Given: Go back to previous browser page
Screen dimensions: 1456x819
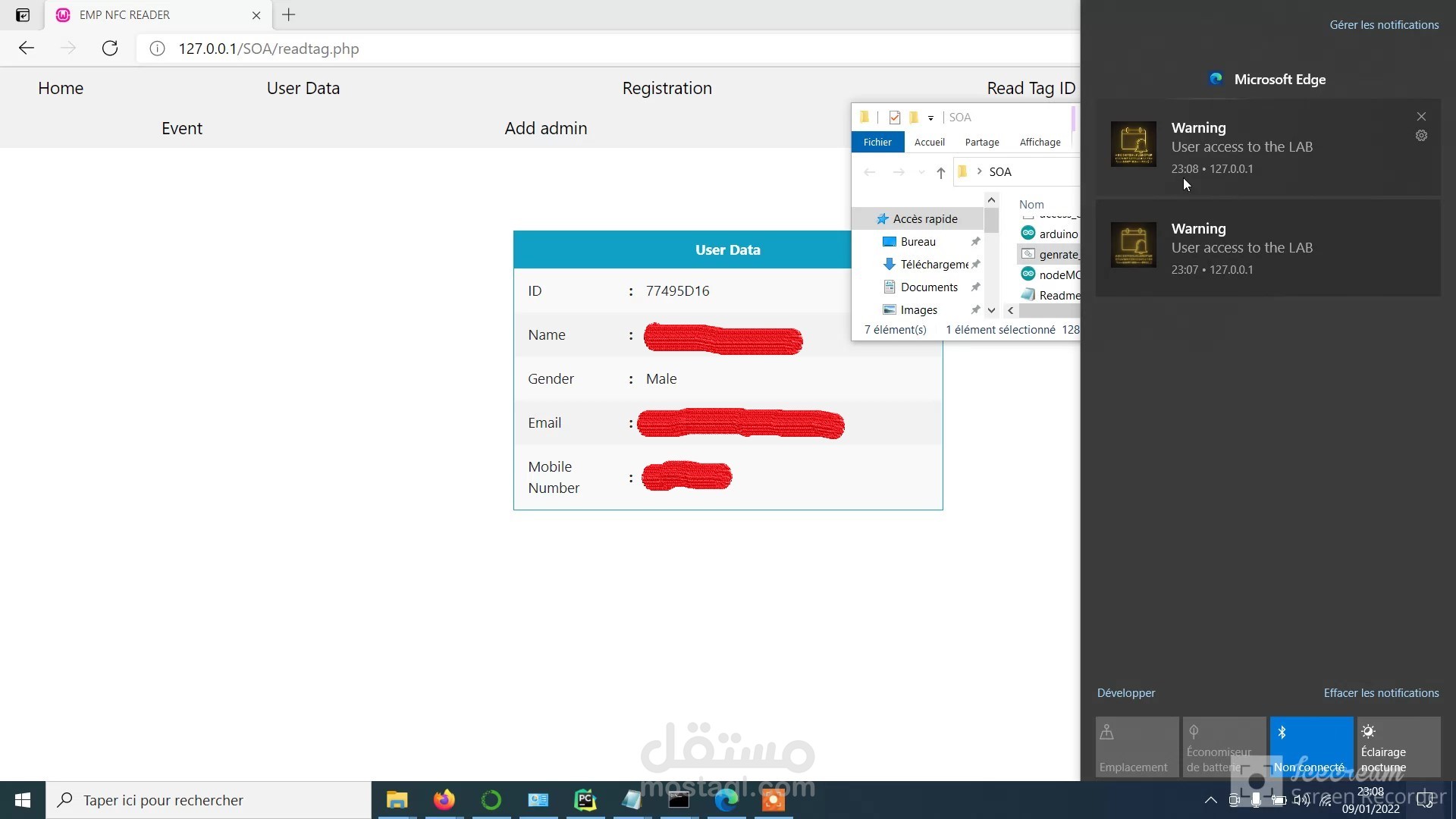Looking at the screenshot, I should click(x=27, y=49).
